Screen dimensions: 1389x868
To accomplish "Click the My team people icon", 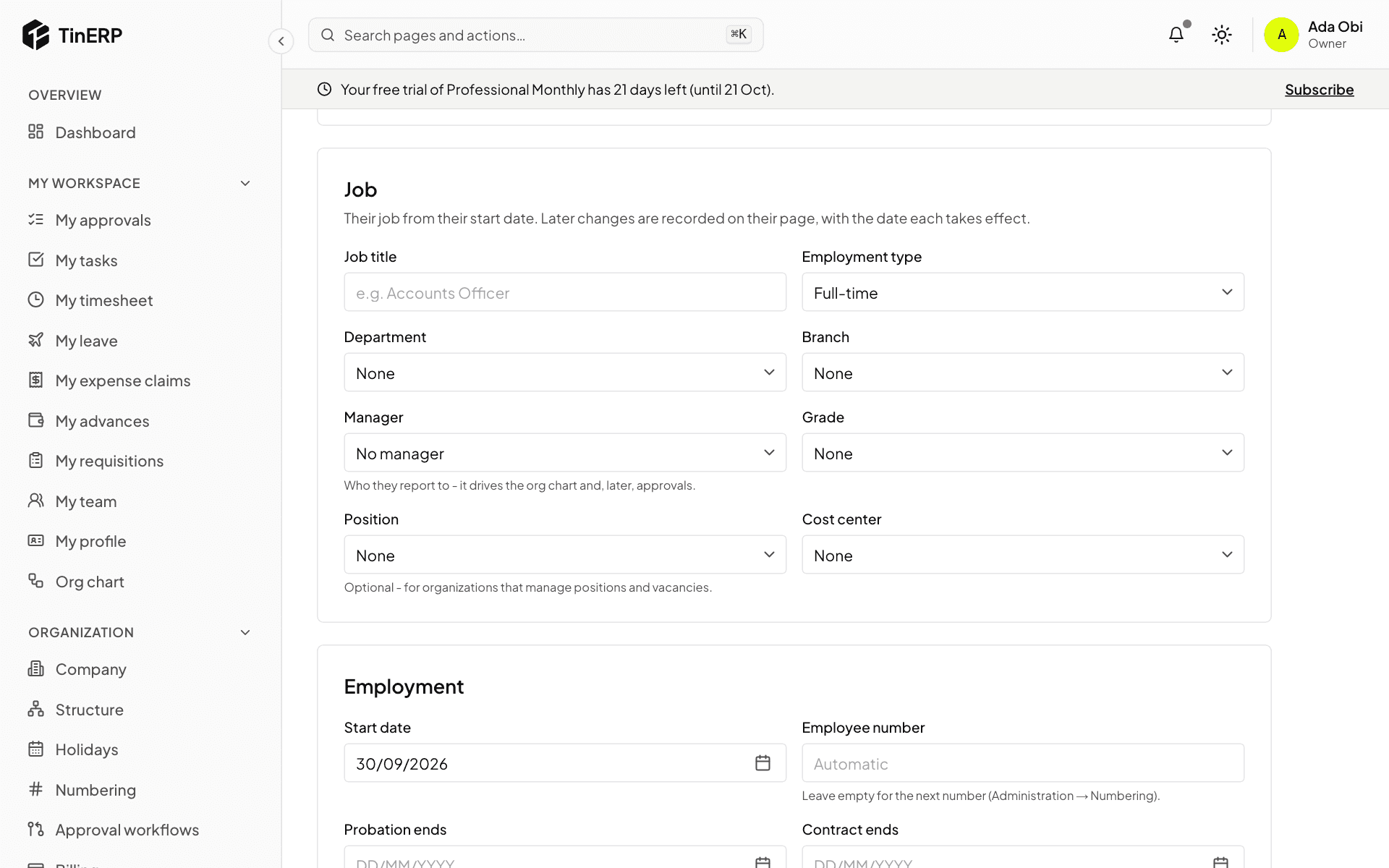I will 36,501.
